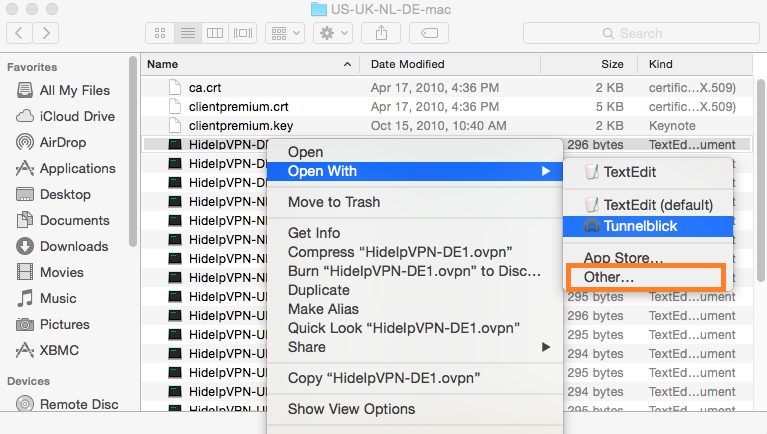The width and height of the screenshot is (767, 434).
Task: Click the ca.crt document icon
Action: click(175, 88)
